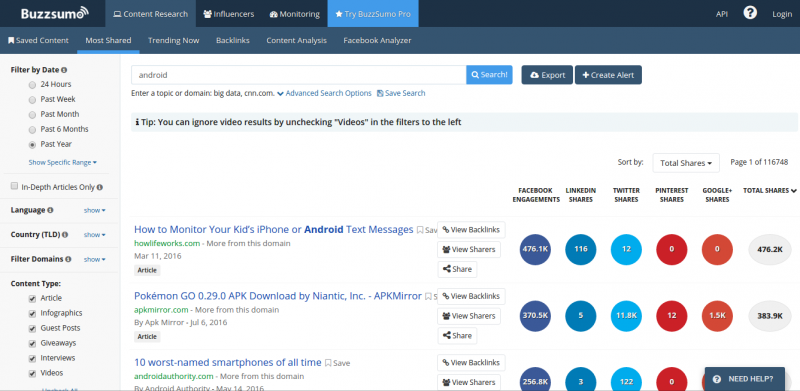Click Try BuzzSumo Pro

[x=373, y=14]
